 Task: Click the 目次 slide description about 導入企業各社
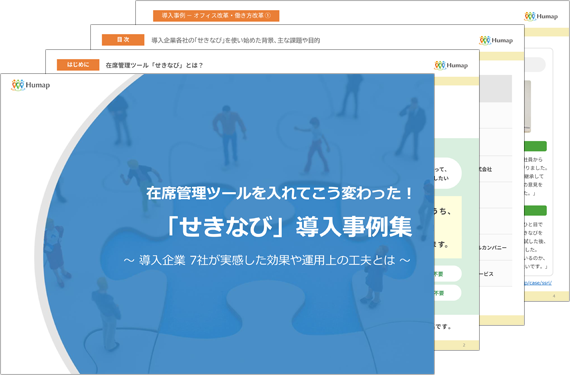point(236,40)
